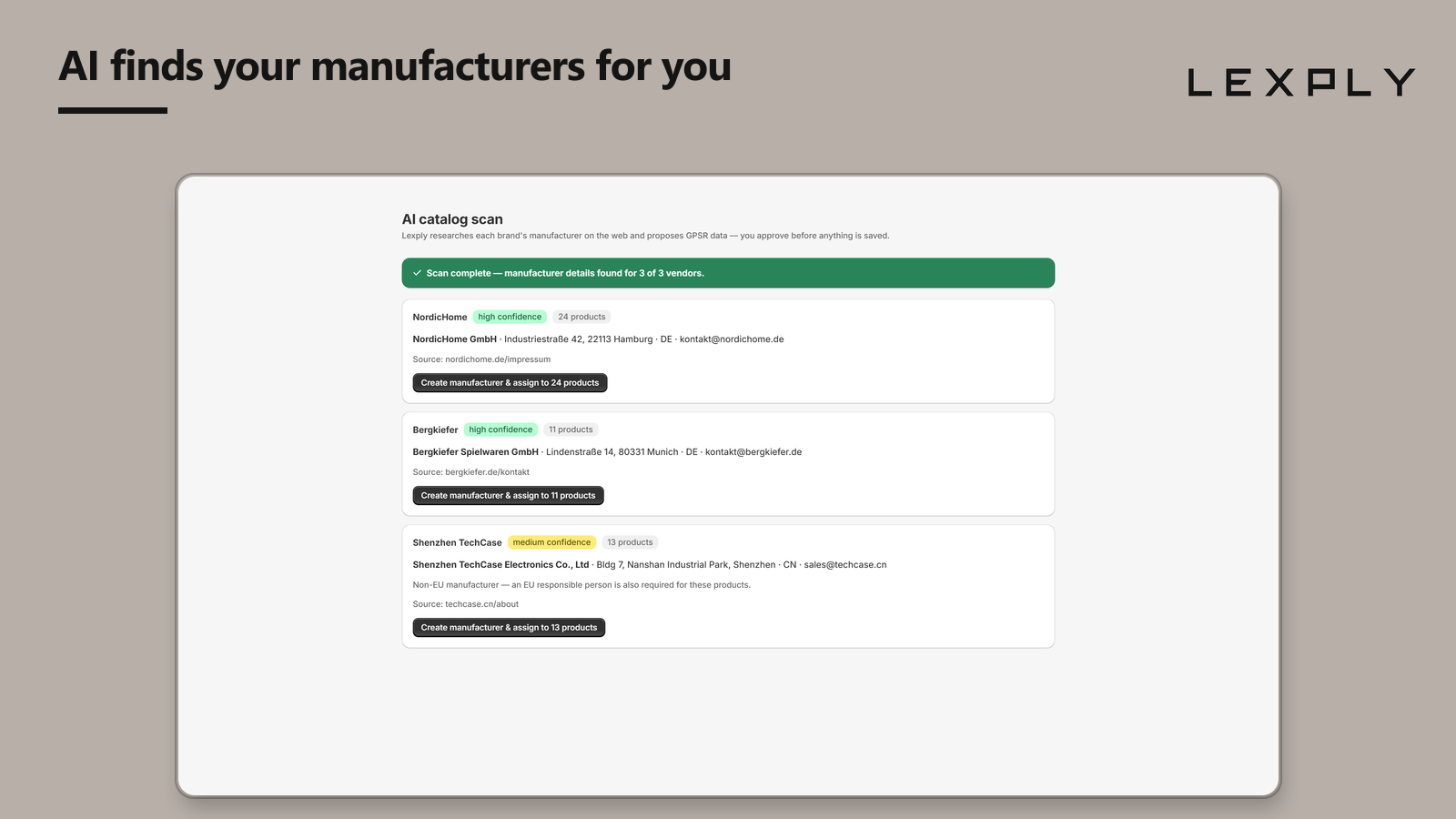Click the medium confidence badge

(x=551, y=542)
